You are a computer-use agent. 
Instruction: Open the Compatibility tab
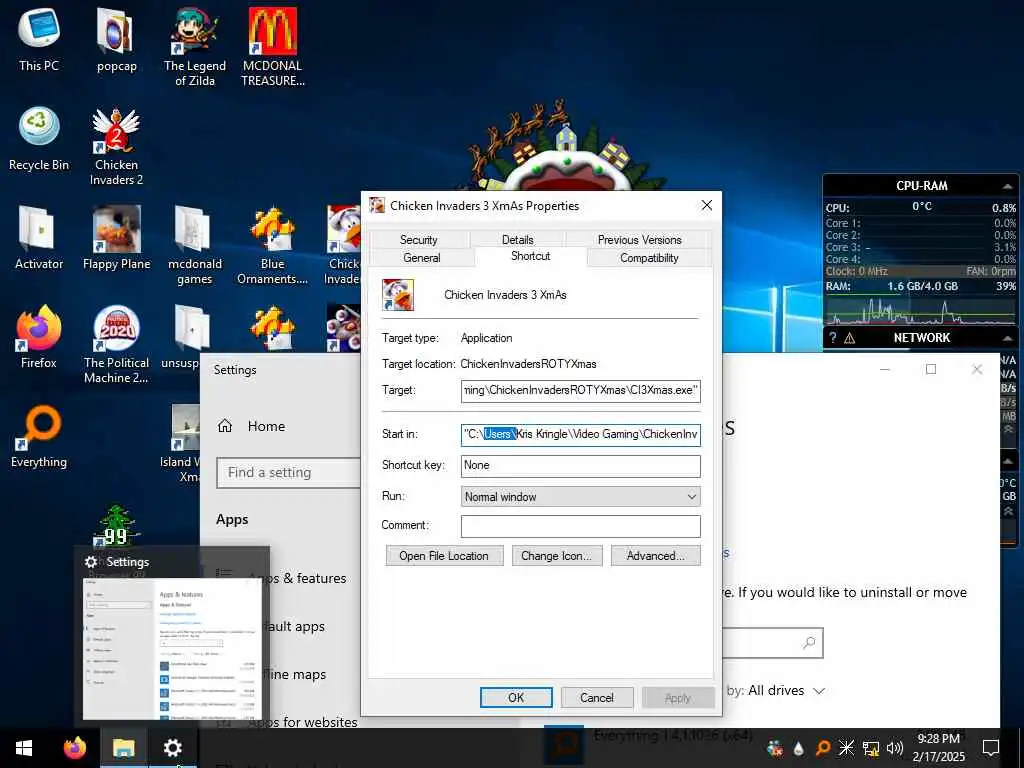tap(649, 258)
